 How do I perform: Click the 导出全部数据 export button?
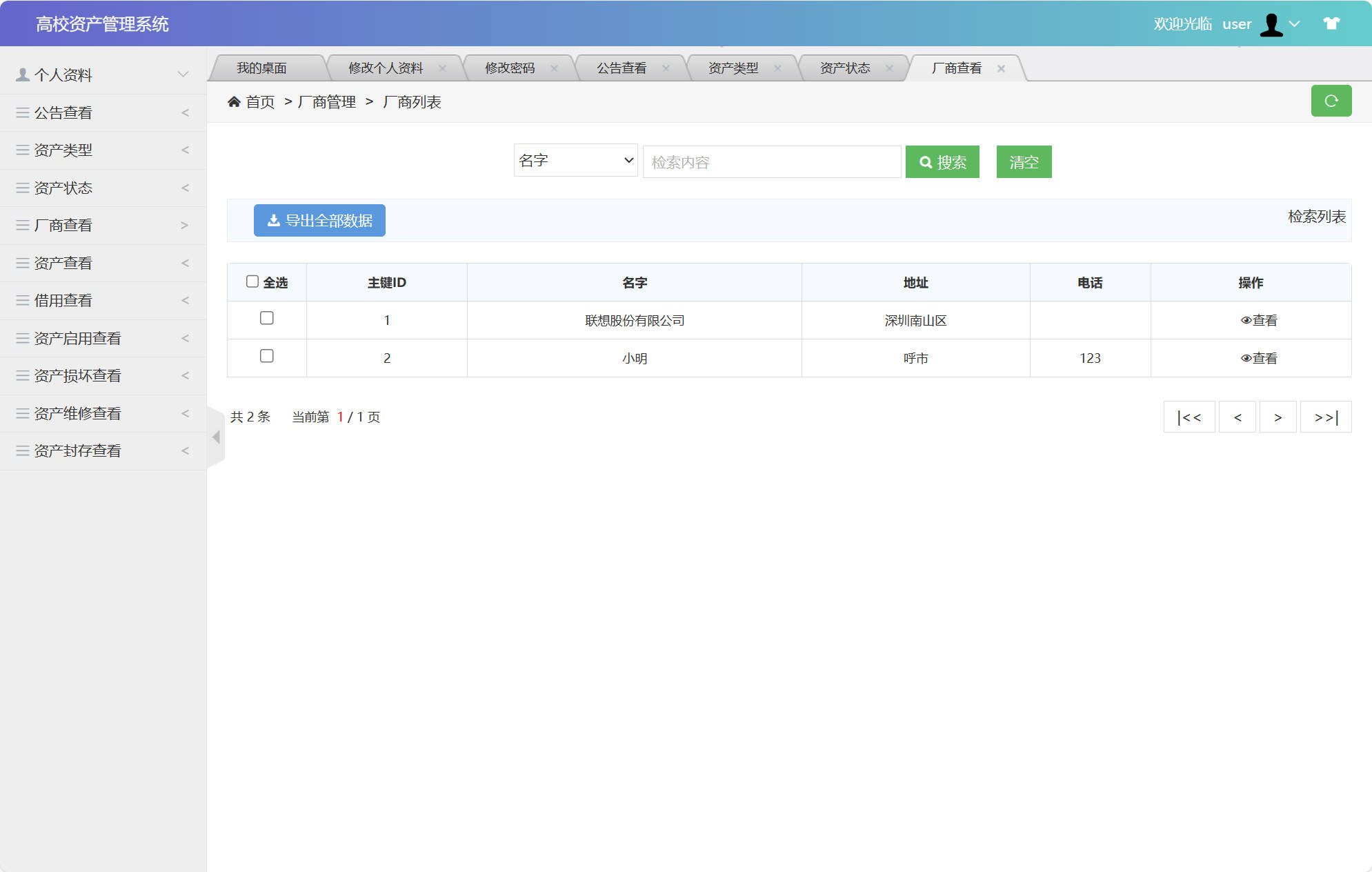click(x=319, y=220)
